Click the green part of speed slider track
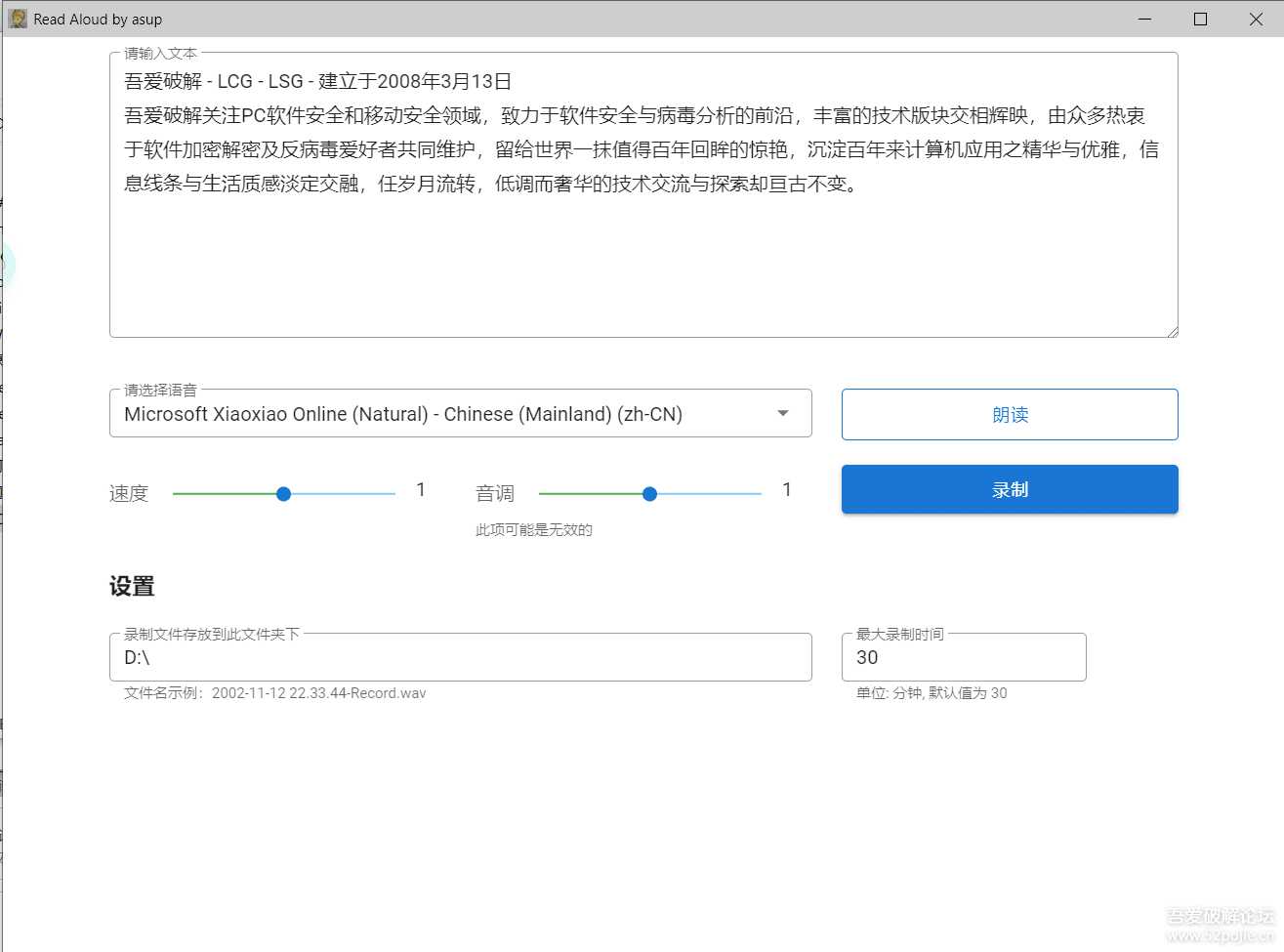This screenshot has width=1284, height=952. pyautogui.click(x=225, y=494)
